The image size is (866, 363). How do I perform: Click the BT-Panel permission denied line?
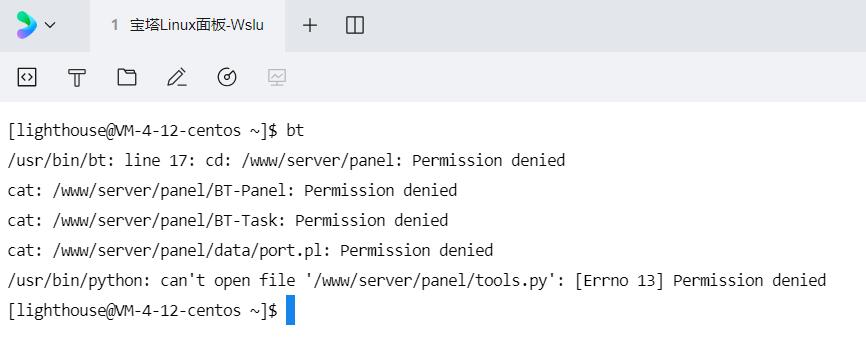click(x=233, y=190)
